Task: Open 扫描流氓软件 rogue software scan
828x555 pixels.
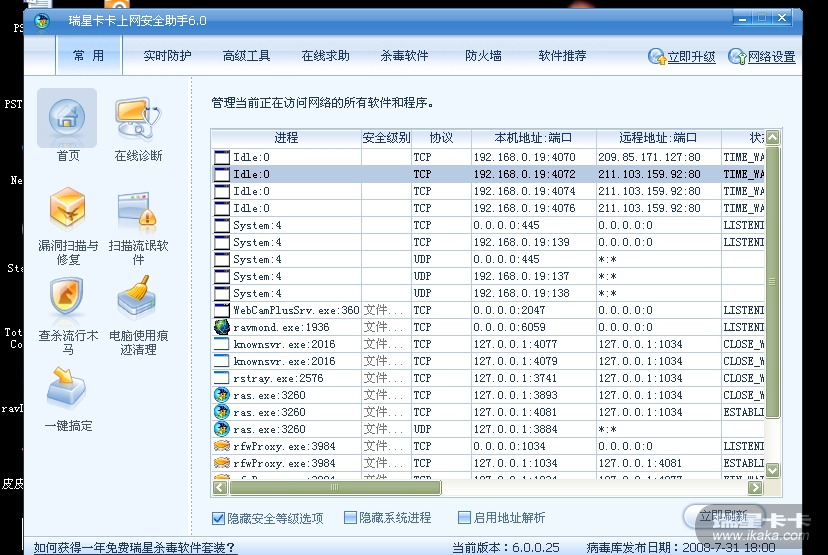Action: click(138, 210)
